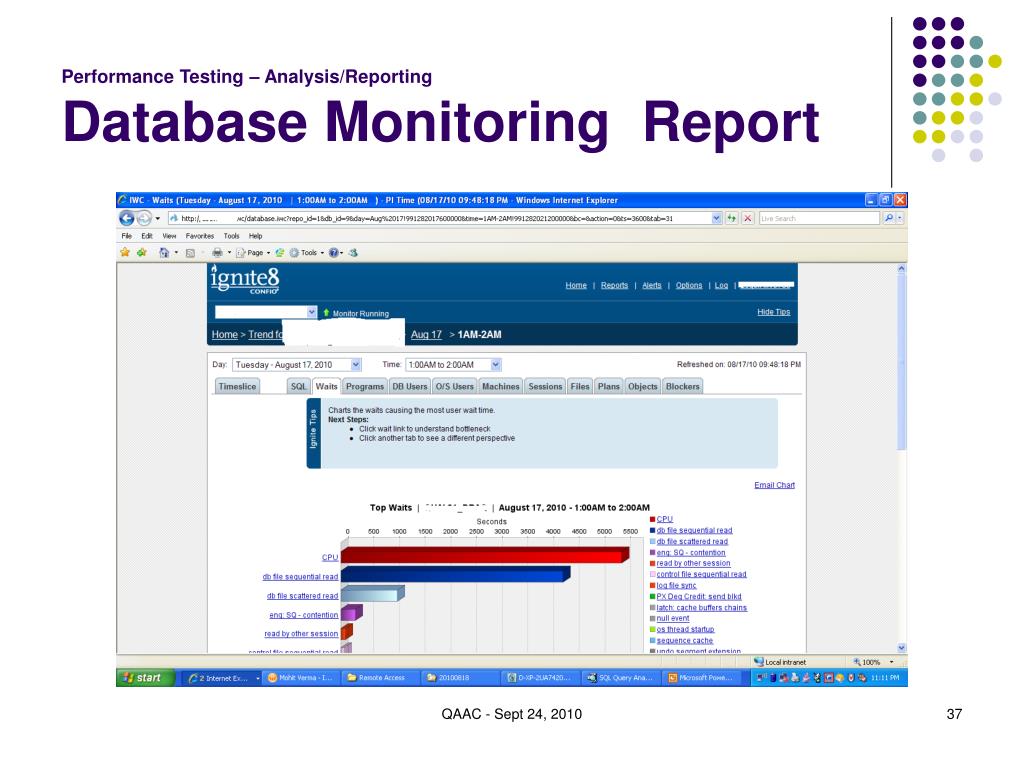
Task: Click the Alerts link in header
Action: 652,285
